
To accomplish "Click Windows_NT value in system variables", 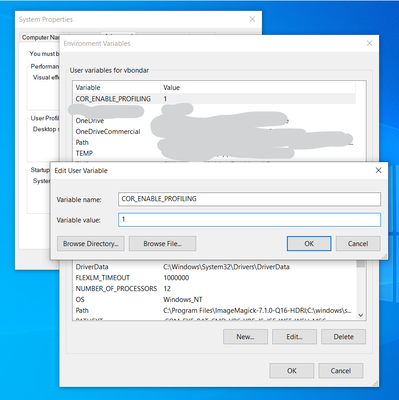I will pos(183,299).
